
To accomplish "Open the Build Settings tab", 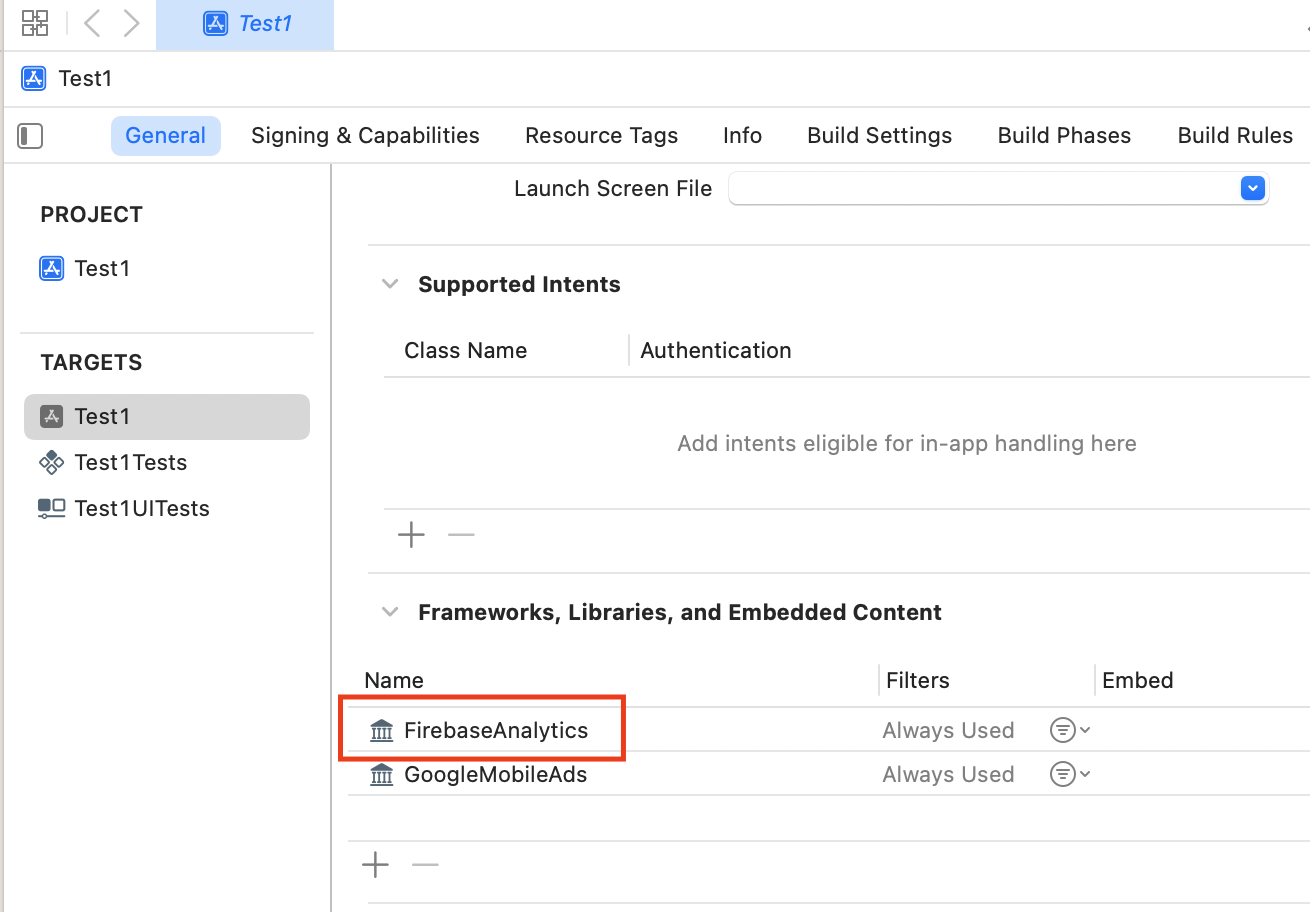I will pos(879,136).
